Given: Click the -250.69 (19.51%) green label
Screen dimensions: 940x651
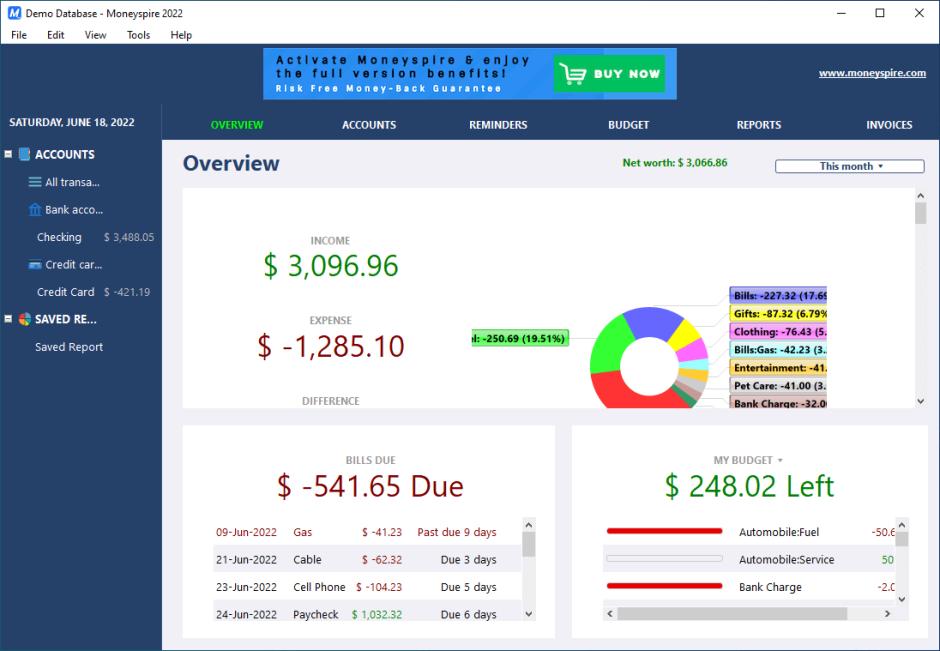Looking at the screenshot, I should [520, 338].
